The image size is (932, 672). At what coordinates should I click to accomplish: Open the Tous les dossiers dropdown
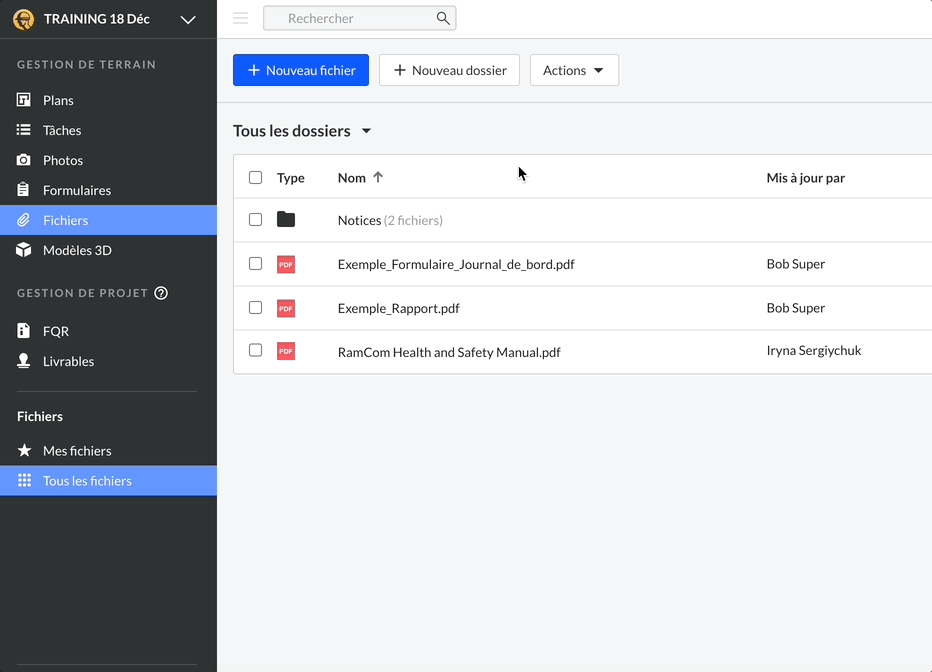click(302, 131)
